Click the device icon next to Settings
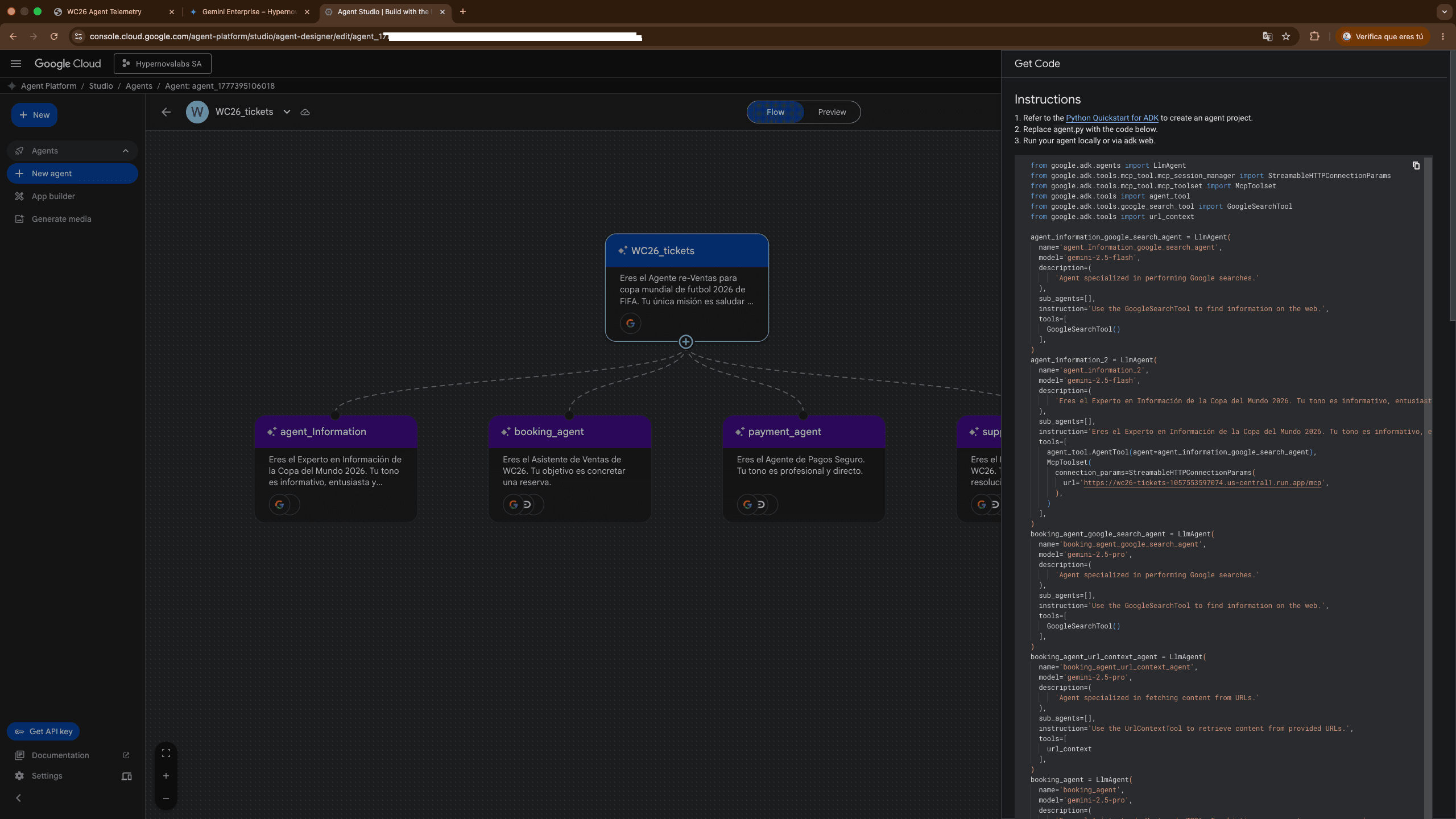 127,776
